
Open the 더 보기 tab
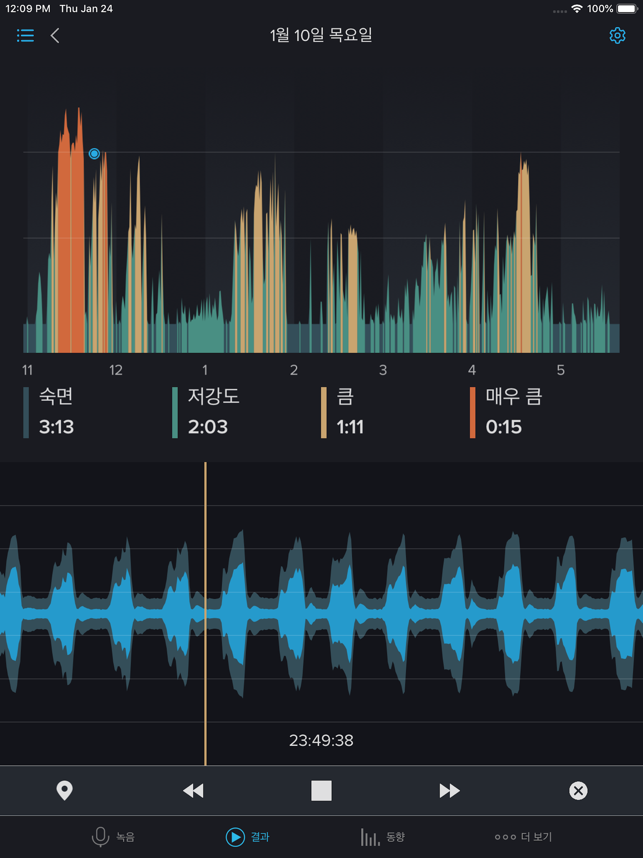(x=523, y=837)
